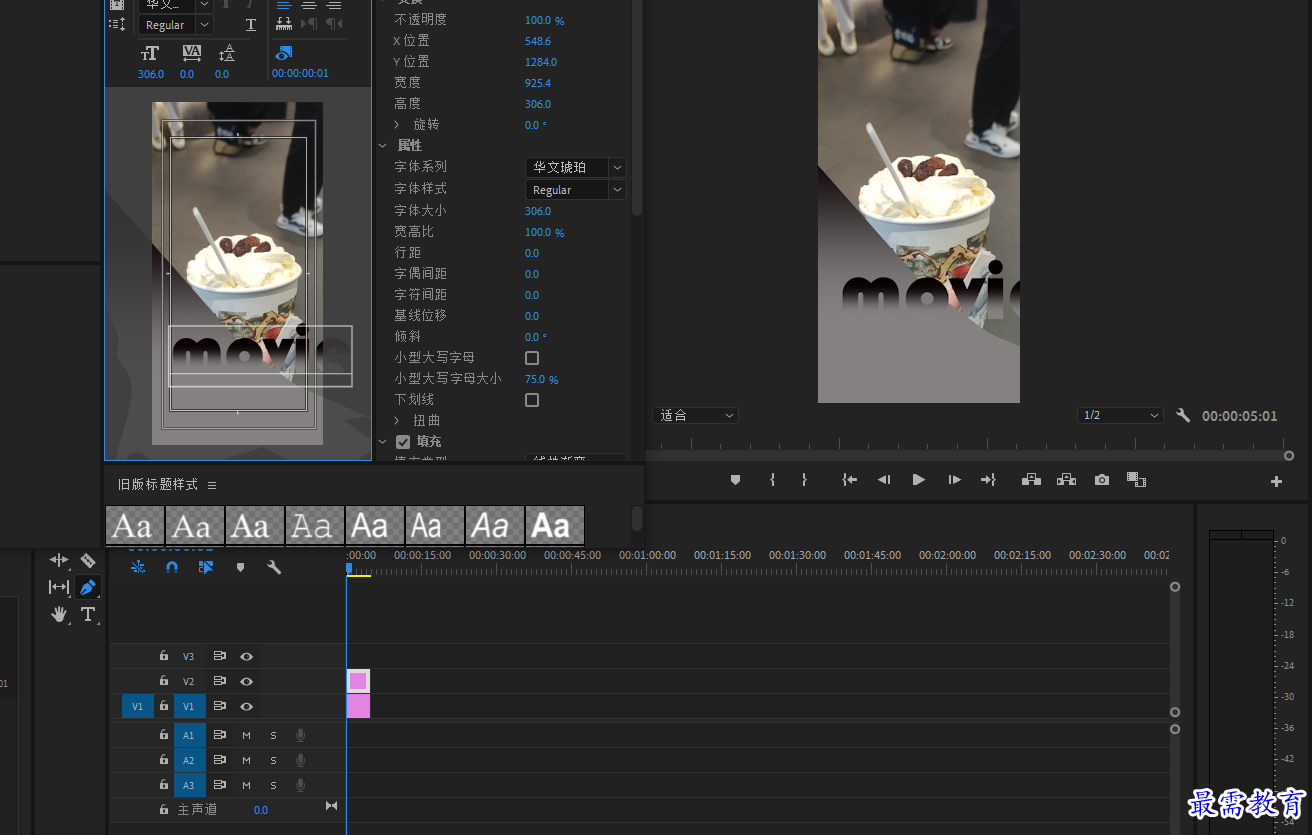
Task: Mute audio track A3
Action: (246, 785)
